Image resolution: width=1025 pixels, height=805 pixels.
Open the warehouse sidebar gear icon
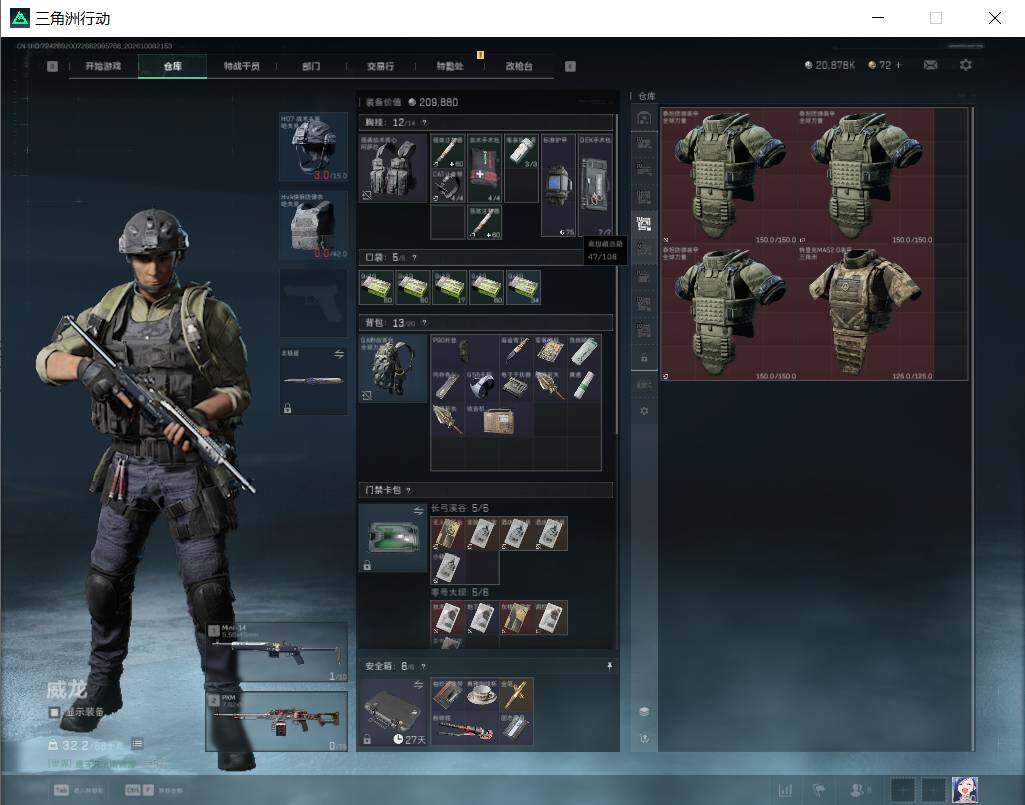[644, 411]
